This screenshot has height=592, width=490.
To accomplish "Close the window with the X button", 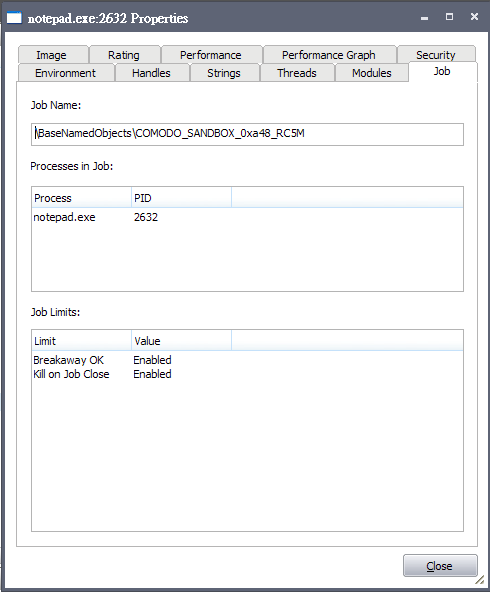I will 475,17.
